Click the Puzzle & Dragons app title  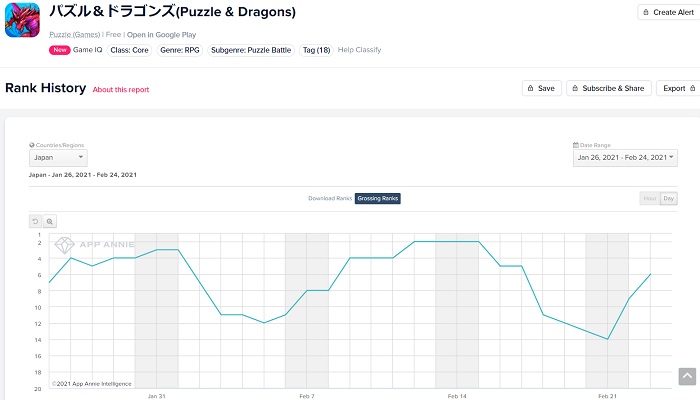click(x=172, y=12)
